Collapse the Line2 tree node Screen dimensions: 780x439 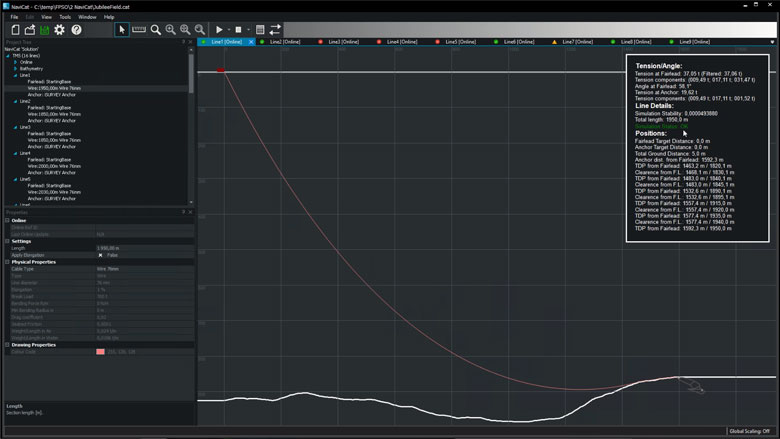click(16, 101)
